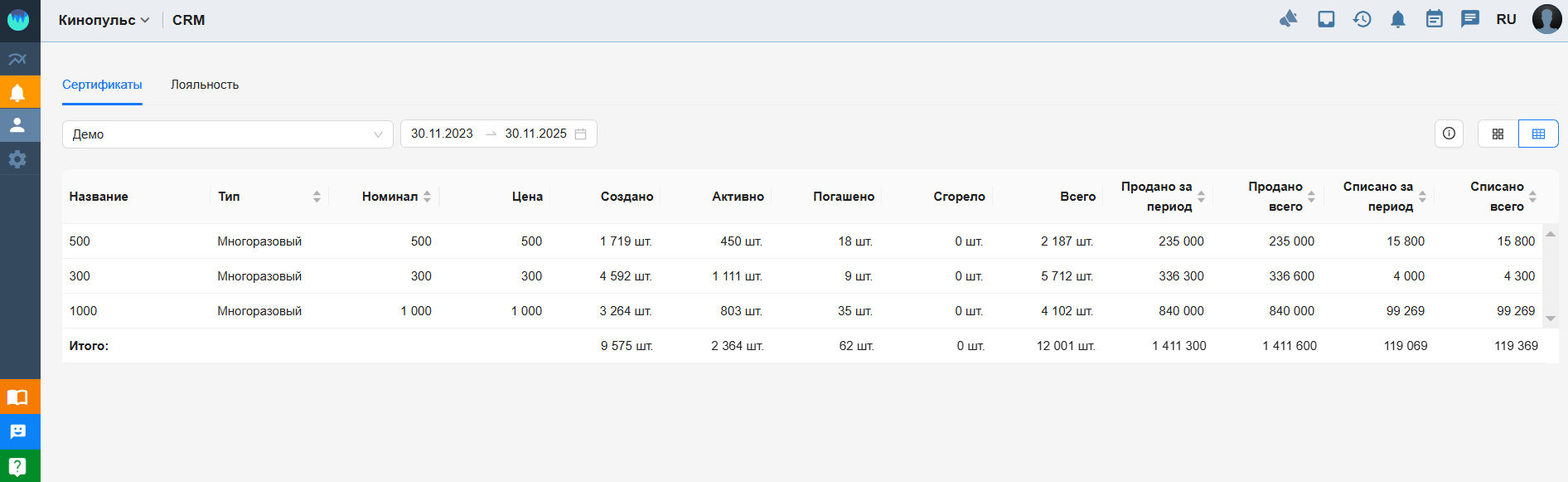Change language via RU selector

(x=1506, y=19)
